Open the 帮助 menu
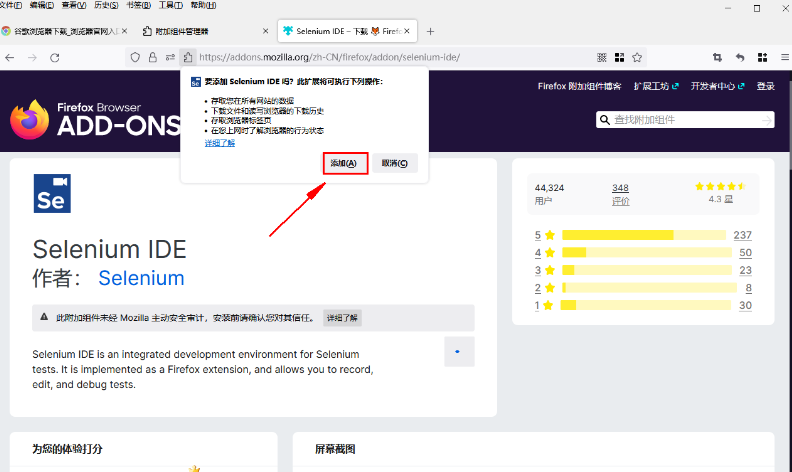The image size is (792, 472). click(203, 5)
